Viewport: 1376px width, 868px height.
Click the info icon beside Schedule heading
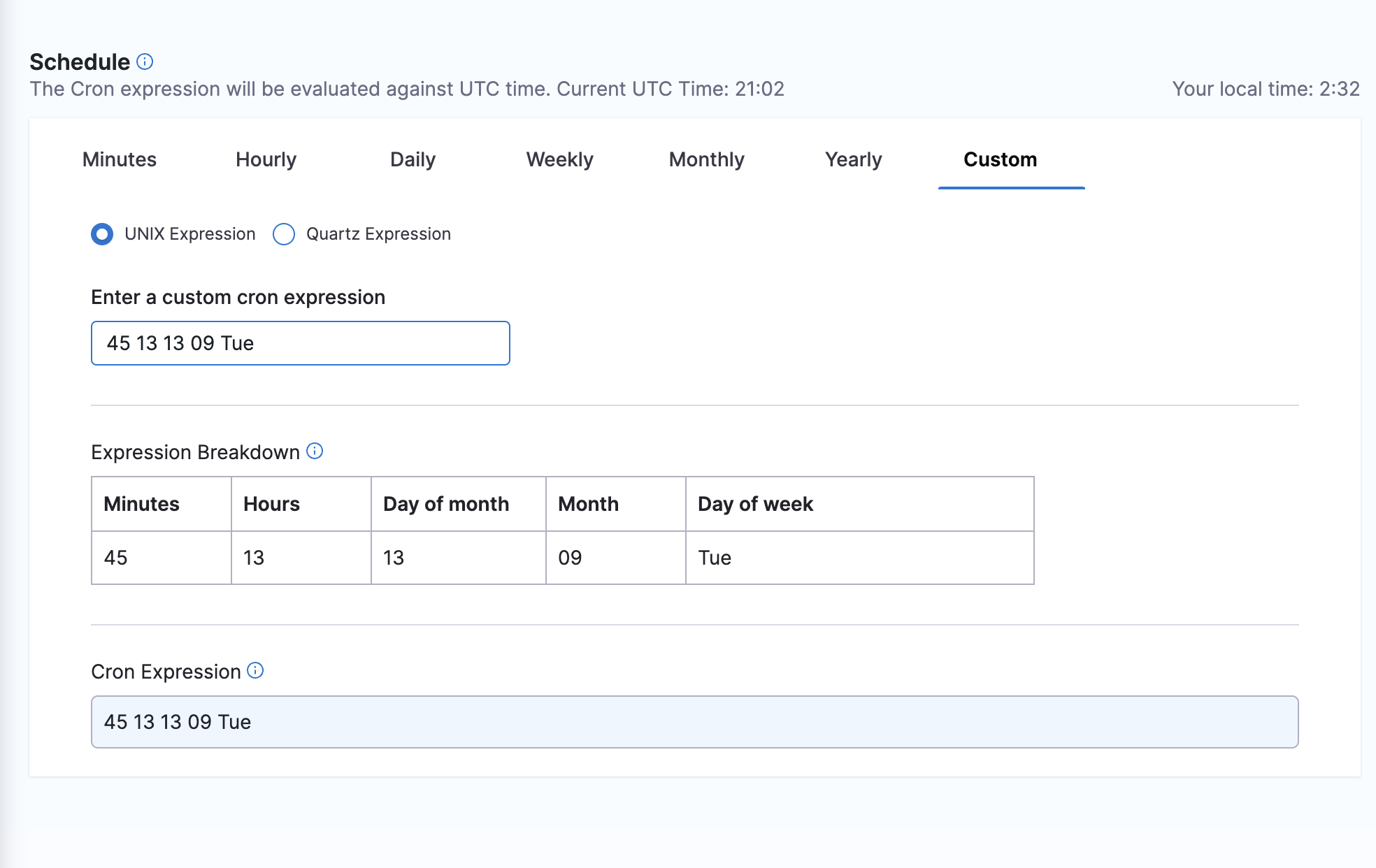145,62
